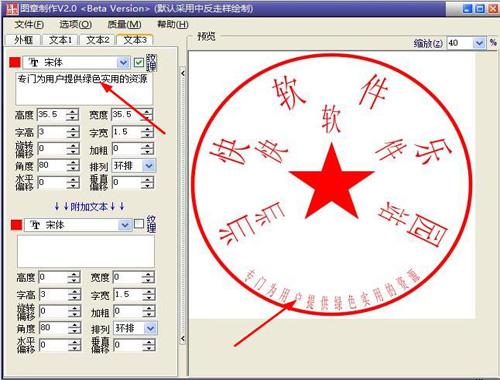This screenshot has height=380, width=500.
Task: Open the 文件(F) menu
Action: [x=29, y=24]
